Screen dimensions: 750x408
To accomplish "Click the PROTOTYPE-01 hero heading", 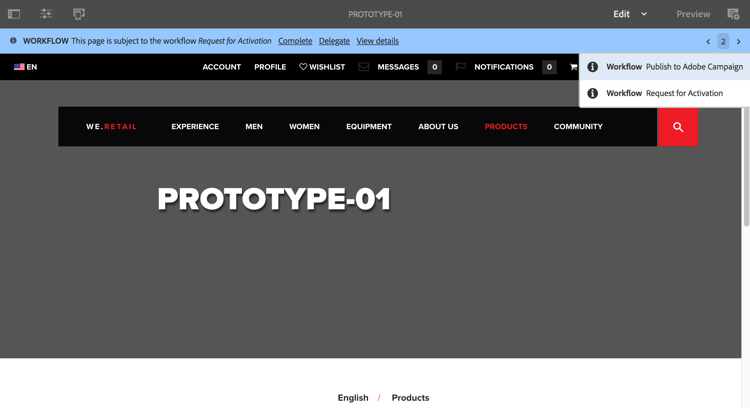I will point(275,199).
